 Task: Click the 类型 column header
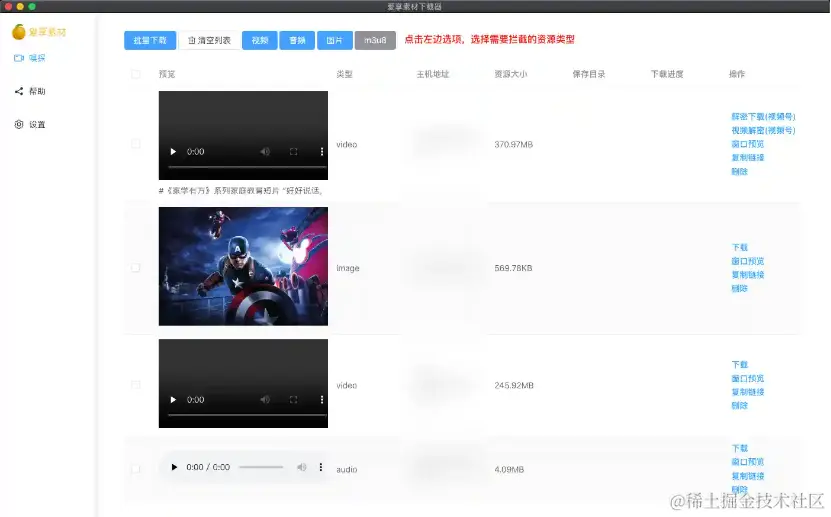[x=344, y=74]
